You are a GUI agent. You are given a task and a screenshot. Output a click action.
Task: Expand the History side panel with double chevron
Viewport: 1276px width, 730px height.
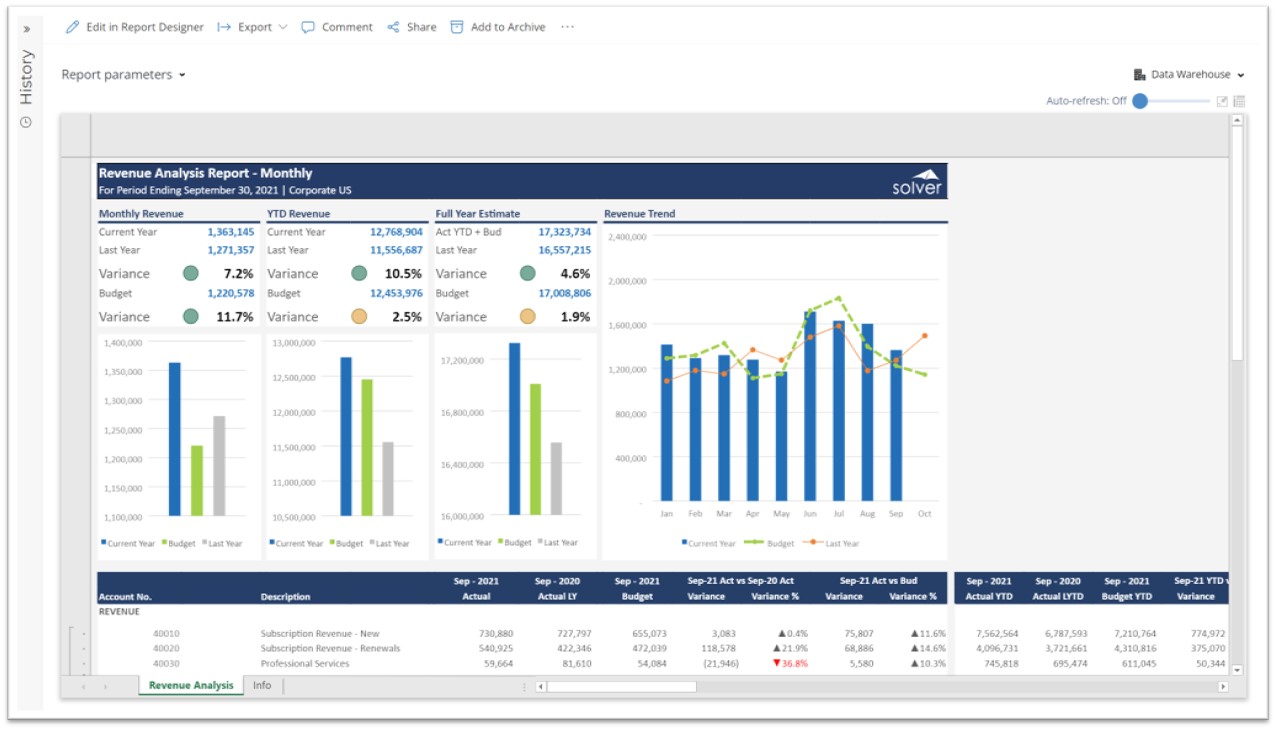(27, 29)
